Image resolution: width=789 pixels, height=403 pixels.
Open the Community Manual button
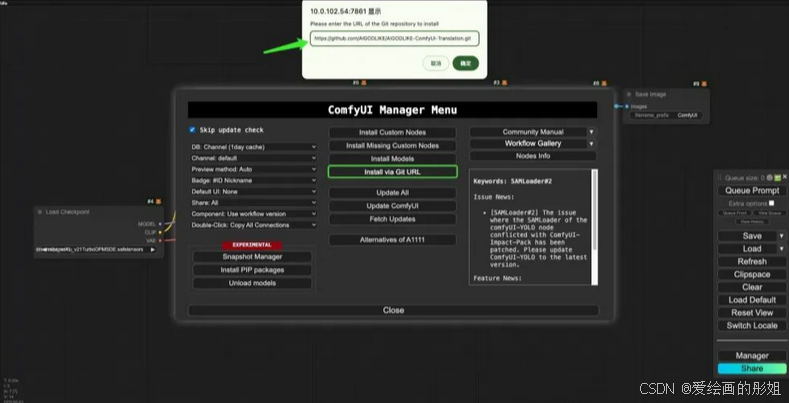tap(528, 132)
